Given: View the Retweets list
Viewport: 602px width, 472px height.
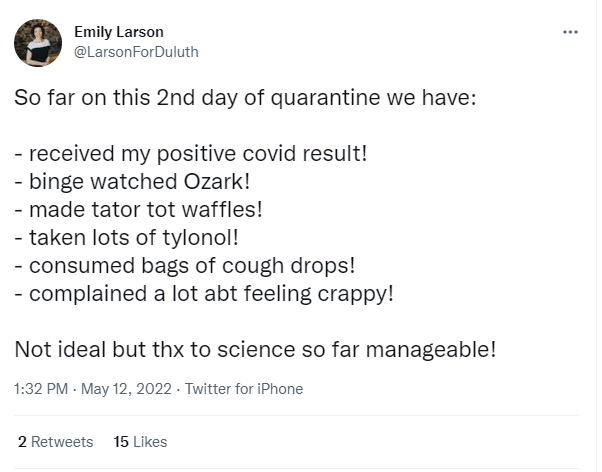Looking at the screenshot, I should tap(63, 441).
